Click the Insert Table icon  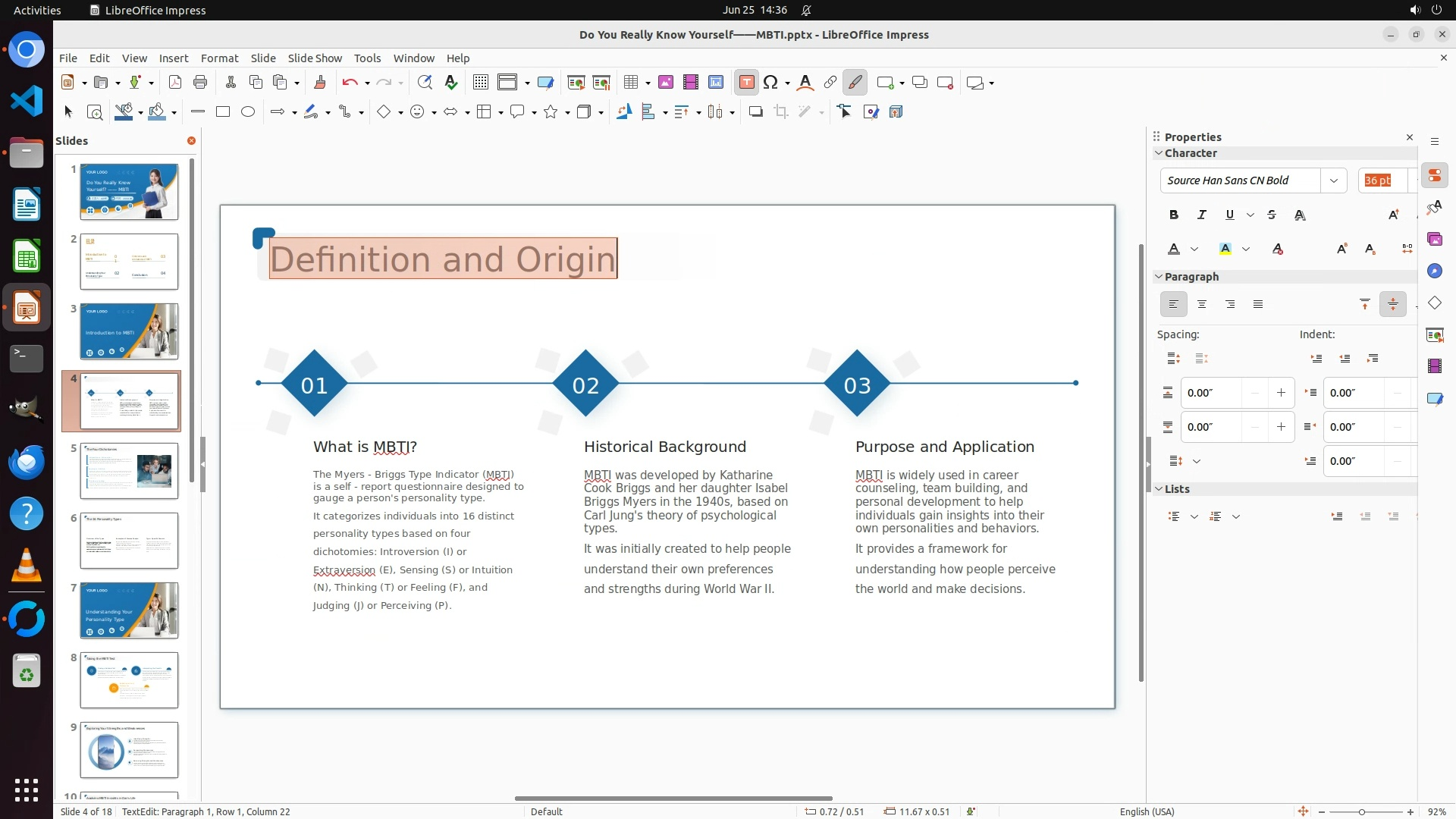pyautogui.click(x=630, y=83)
